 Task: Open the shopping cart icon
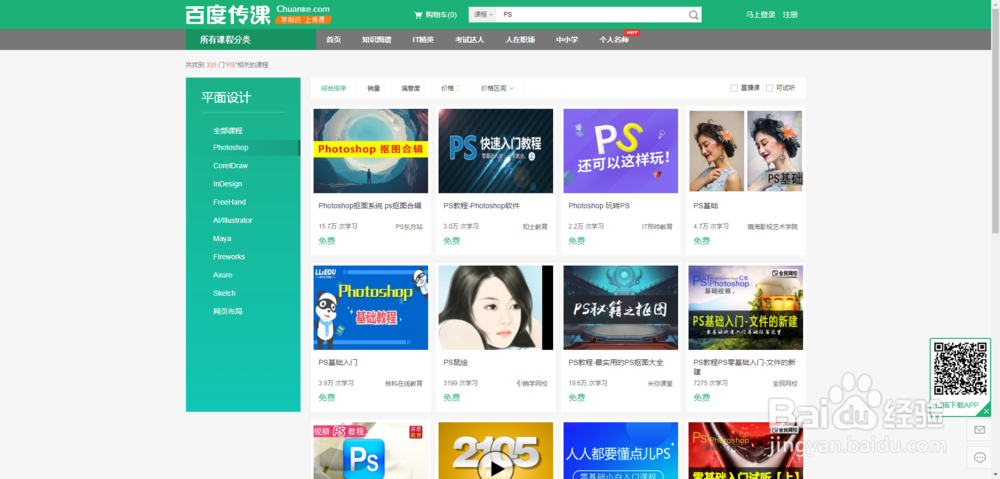[418, 15]
